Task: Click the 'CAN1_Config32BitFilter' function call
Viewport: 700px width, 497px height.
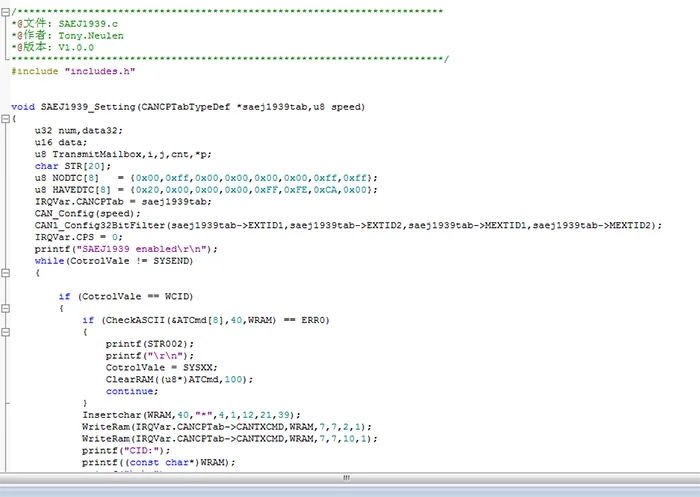Action: tap(100, 226)
